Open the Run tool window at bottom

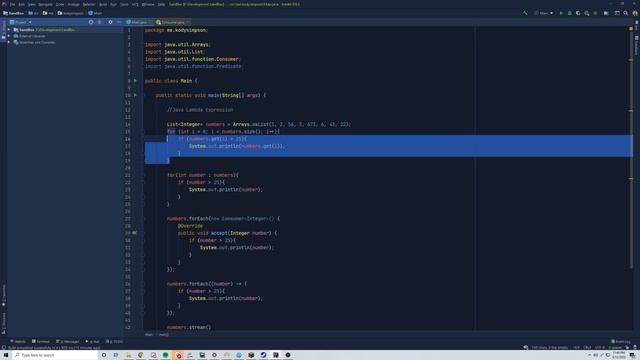[x=92, y=341]
